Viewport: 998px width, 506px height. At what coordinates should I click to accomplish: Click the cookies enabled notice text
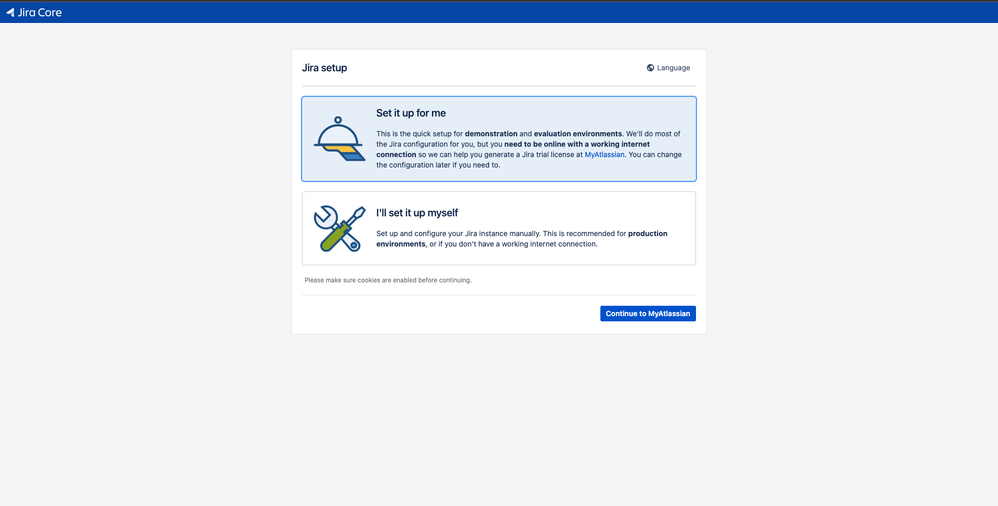coord(388,280)
